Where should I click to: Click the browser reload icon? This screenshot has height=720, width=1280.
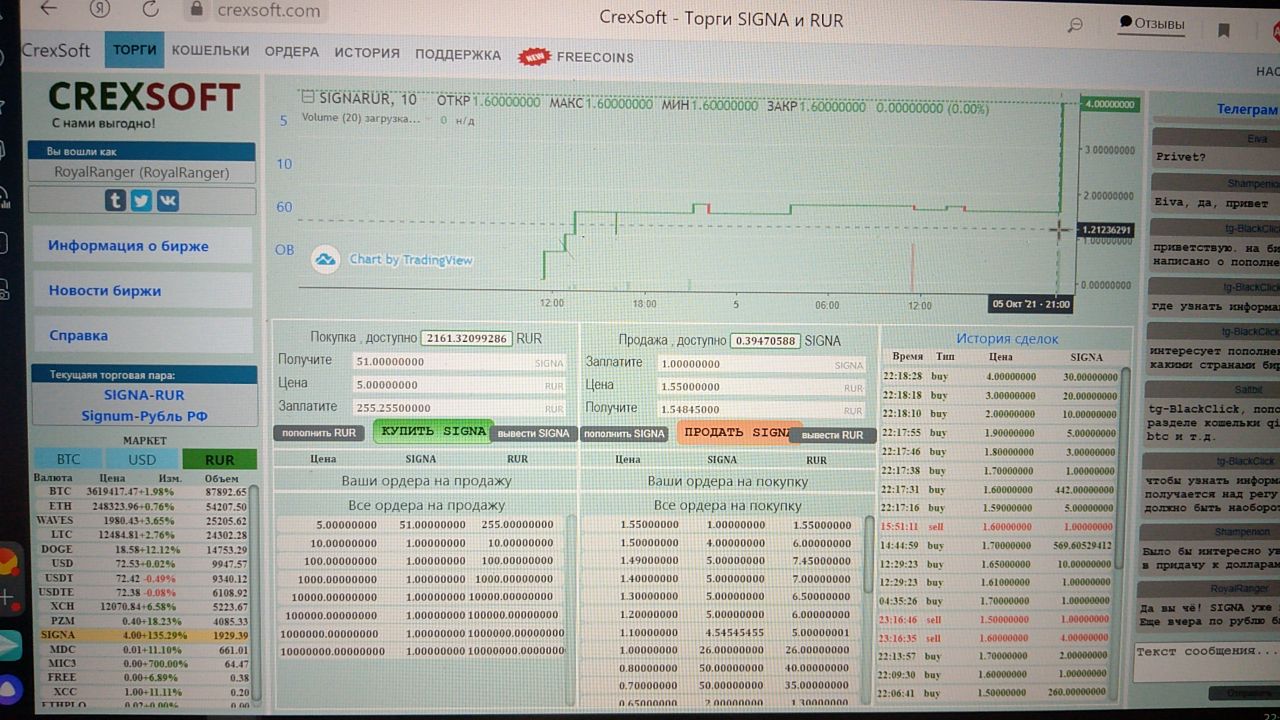(x=151, y=9)
